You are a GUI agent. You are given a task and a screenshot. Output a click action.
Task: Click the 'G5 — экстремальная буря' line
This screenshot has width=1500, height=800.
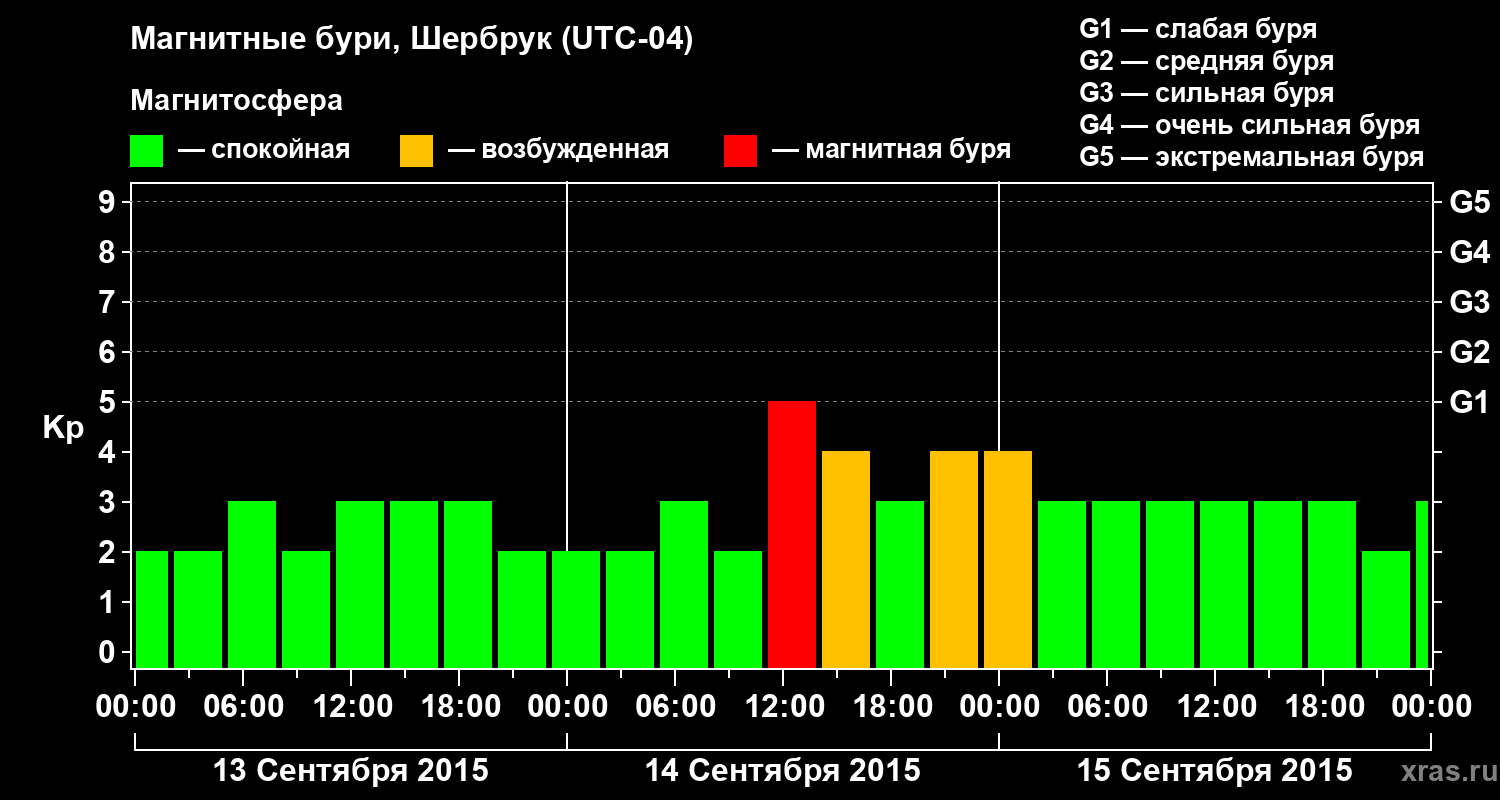1252,157
